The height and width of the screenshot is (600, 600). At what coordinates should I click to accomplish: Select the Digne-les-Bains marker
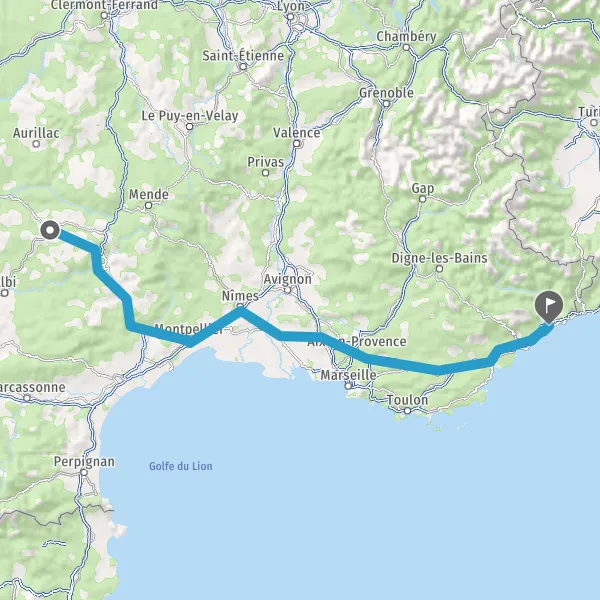pyautogui.click(x=439, y=269)
